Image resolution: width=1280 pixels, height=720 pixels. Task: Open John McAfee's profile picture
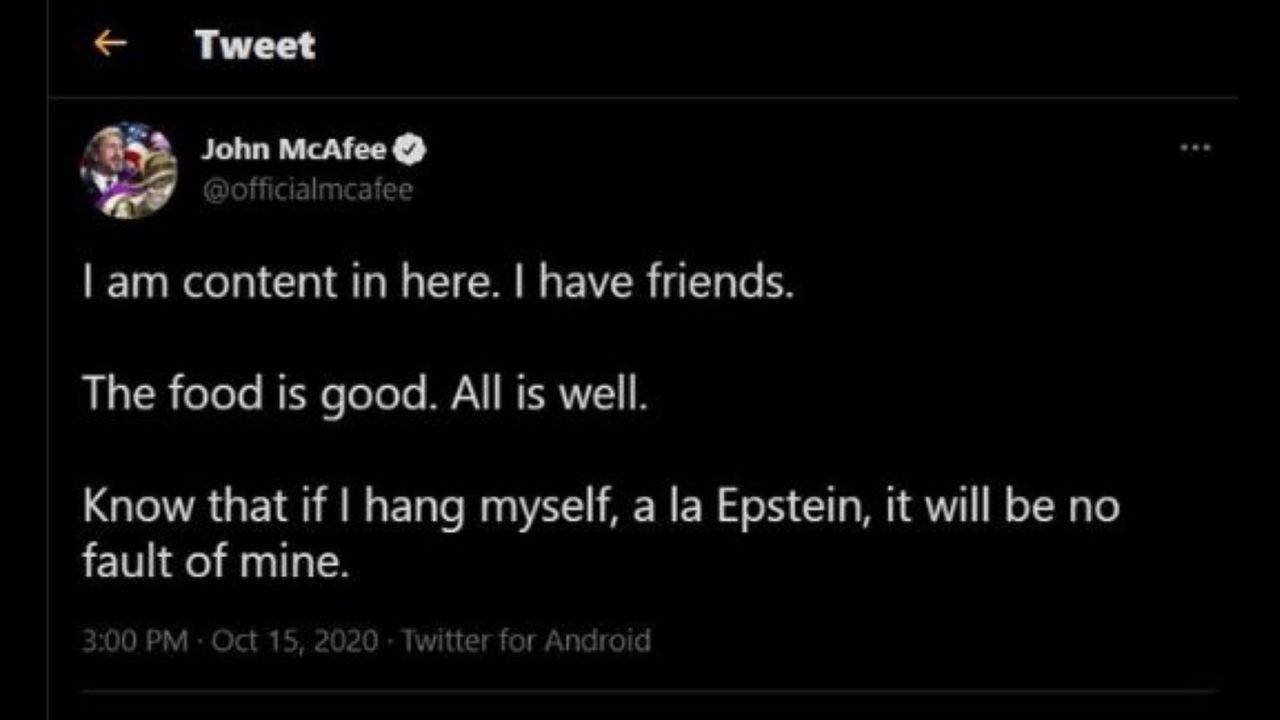coord(129,170)
